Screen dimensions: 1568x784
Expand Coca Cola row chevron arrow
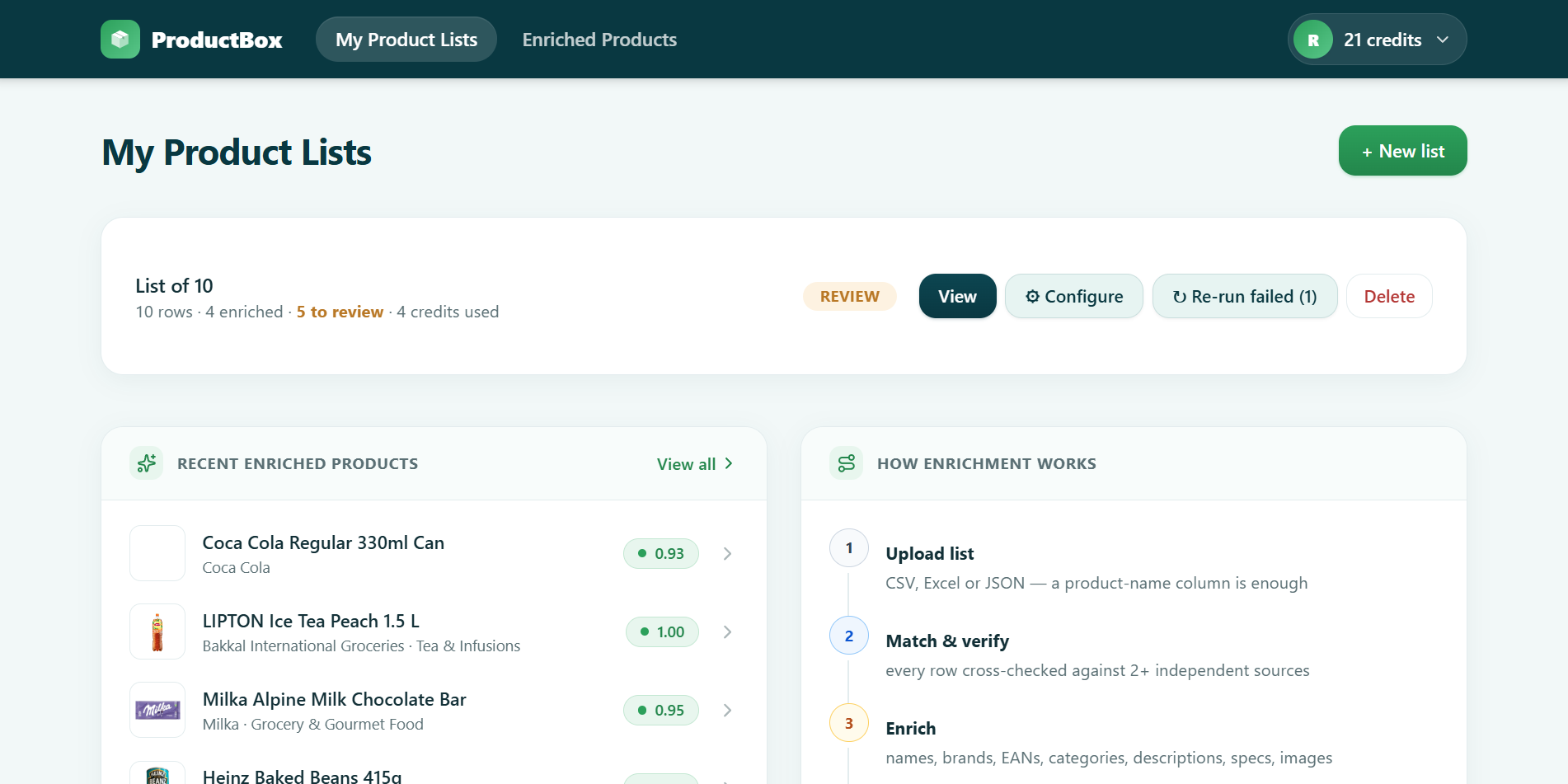[727, 554]
